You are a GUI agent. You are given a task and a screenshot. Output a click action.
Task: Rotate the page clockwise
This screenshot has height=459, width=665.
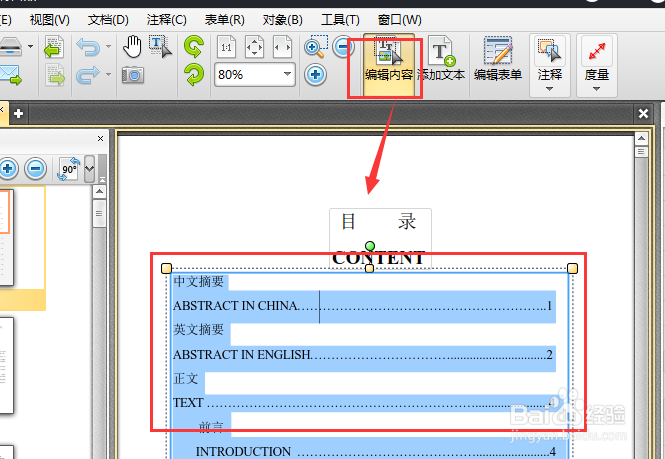(194, 75)
